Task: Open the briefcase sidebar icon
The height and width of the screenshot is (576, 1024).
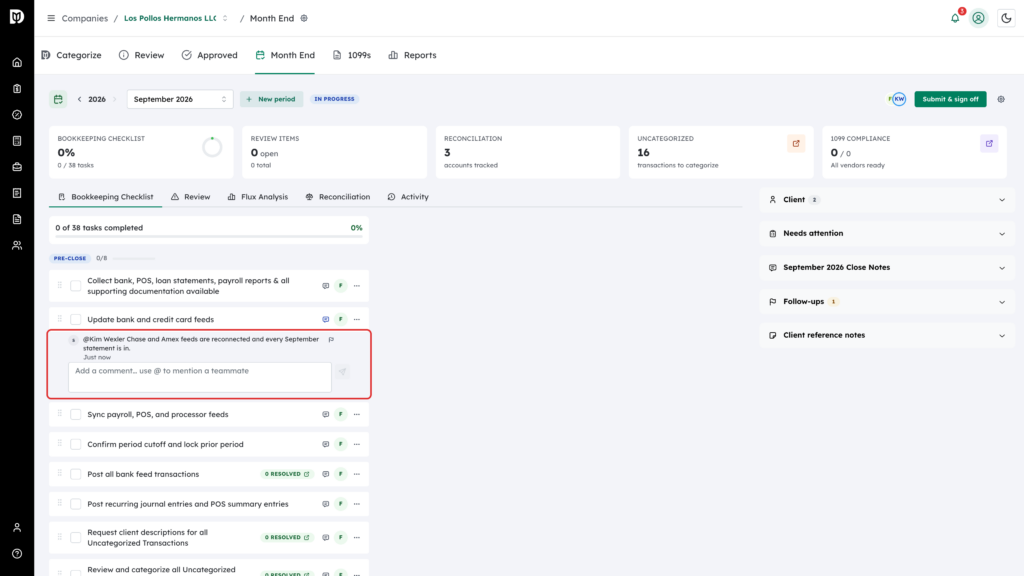Action: [17, 167]
